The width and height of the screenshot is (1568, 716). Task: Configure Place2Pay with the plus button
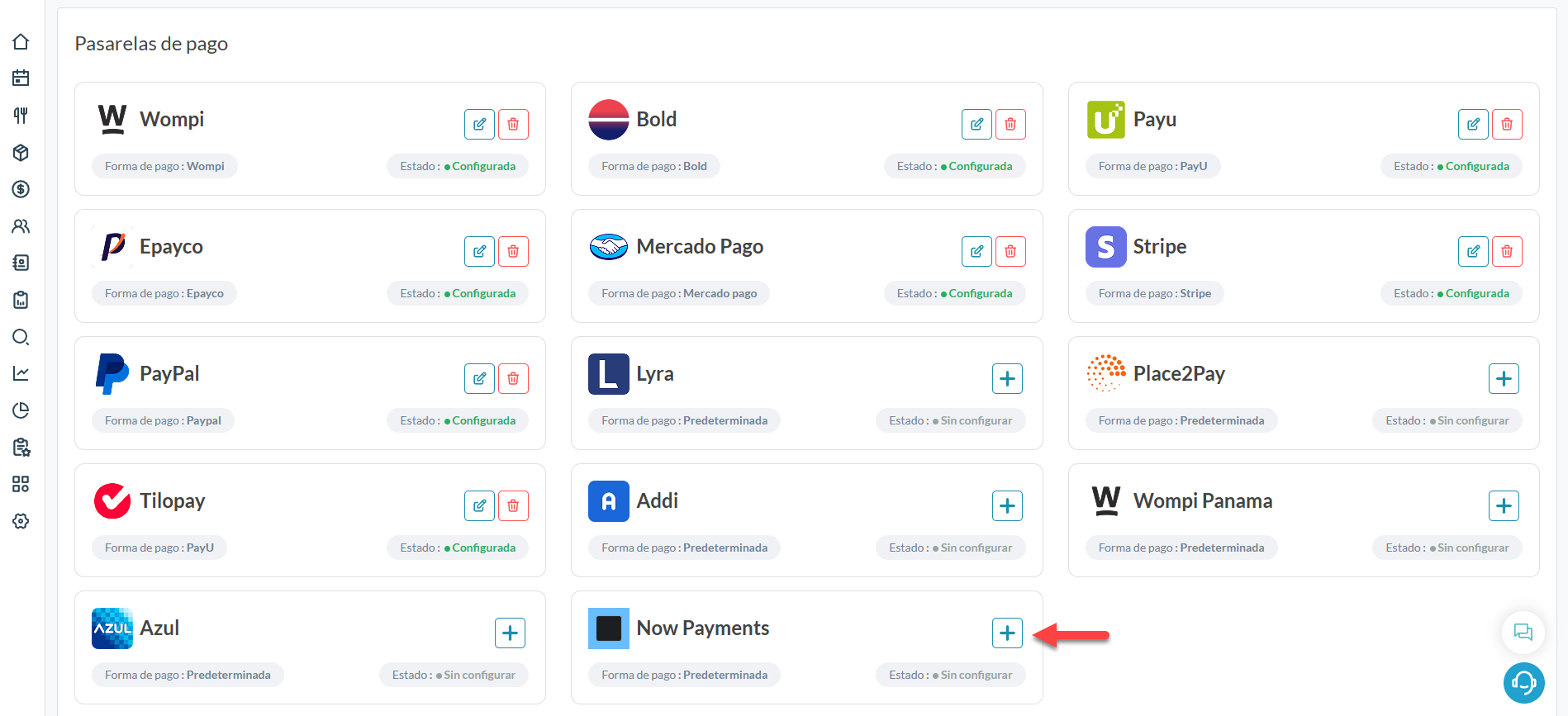1504,378
